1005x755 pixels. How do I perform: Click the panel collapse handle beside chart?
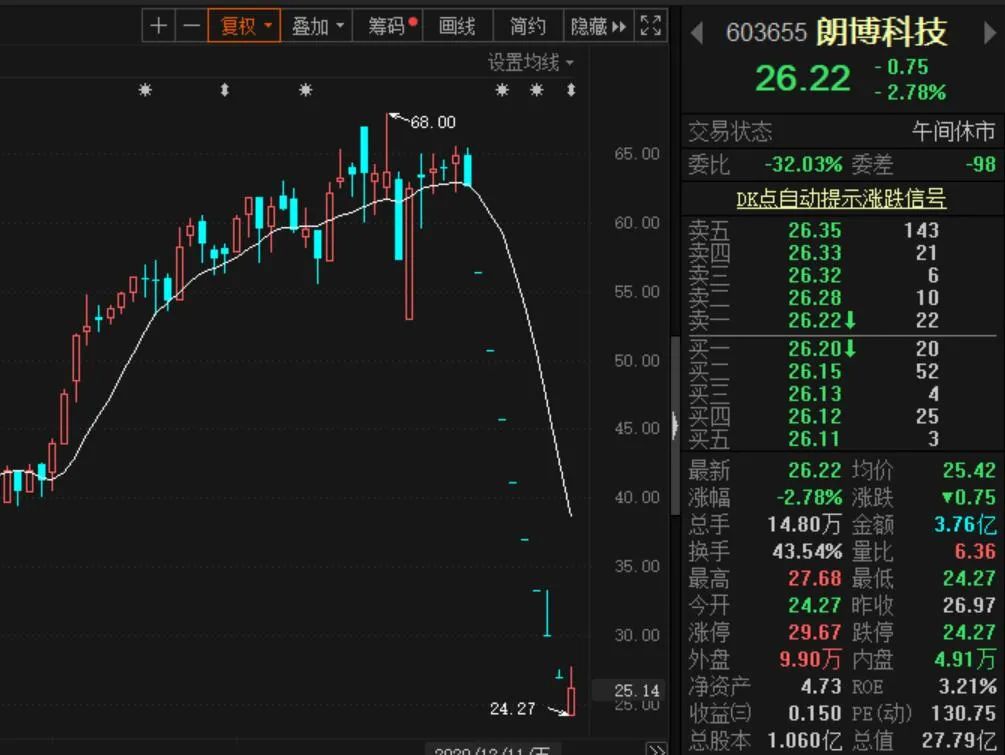click(675, 425)
